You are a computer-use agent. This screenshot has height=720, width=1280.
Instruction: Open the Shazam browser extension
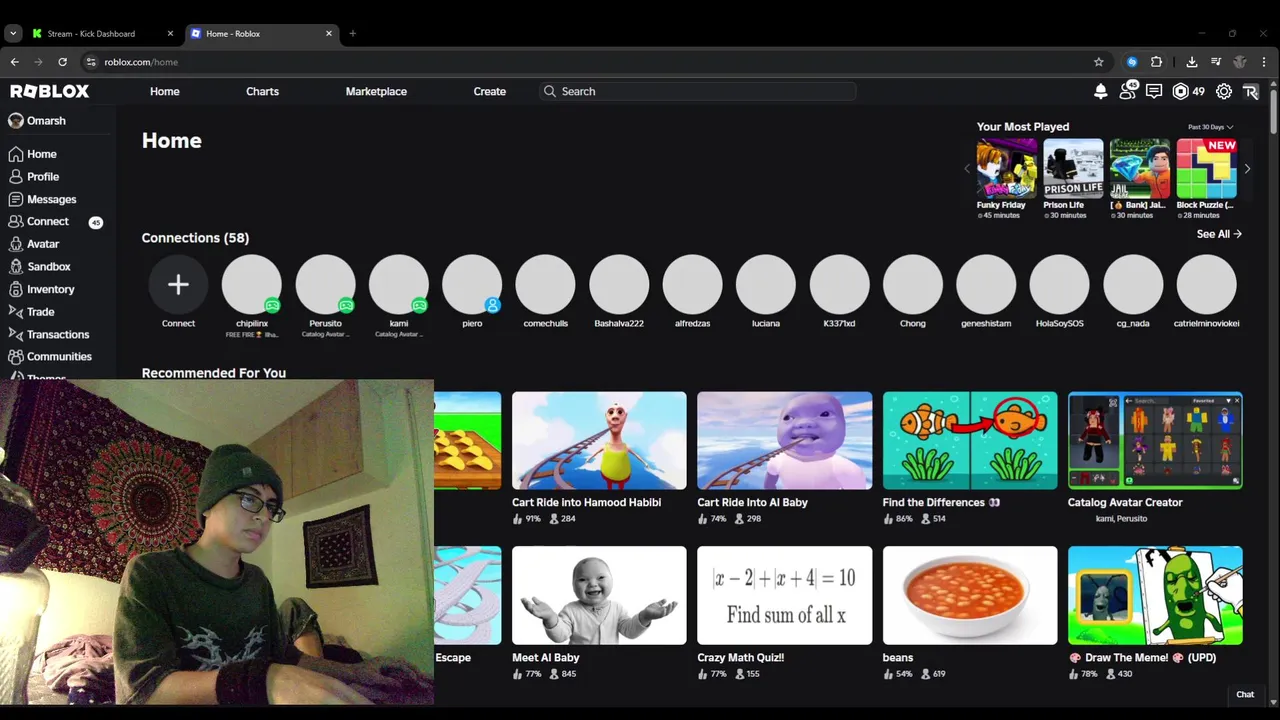pos(1132,62)
